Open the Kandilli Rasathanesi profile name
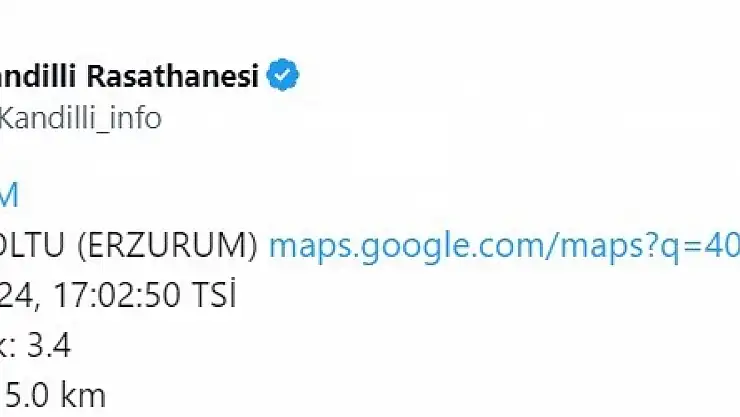 point(130,75)
